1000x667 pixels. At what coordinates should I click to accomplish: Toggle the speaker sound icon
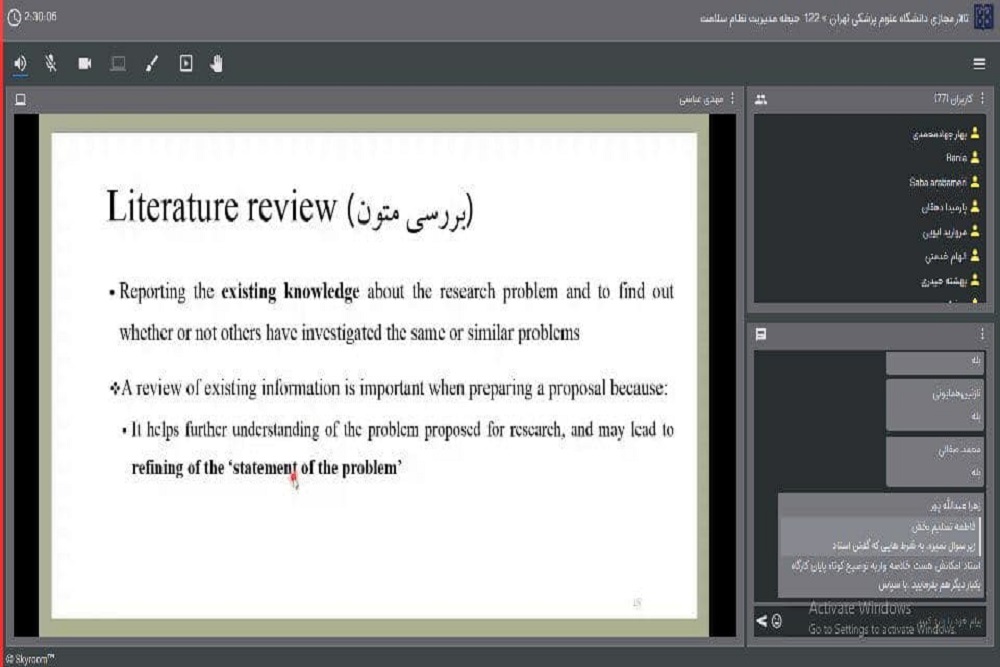(x=21, y=64)
